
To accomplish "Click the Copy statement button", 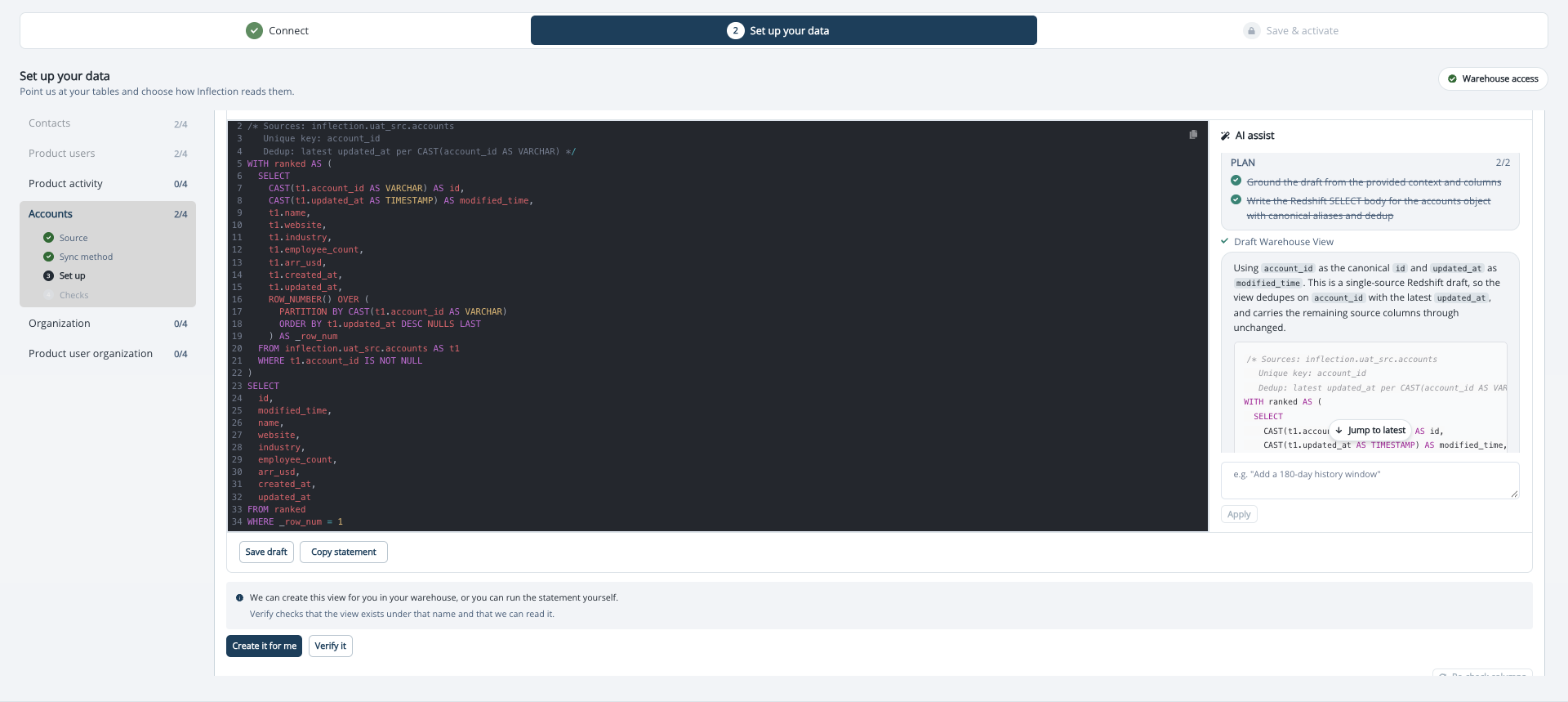I will click(344, 552).
